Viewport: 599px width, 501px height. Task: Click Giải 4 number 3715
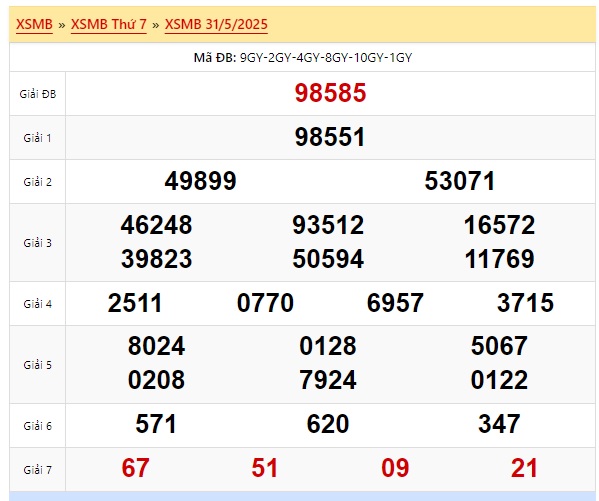click(525, 303)
